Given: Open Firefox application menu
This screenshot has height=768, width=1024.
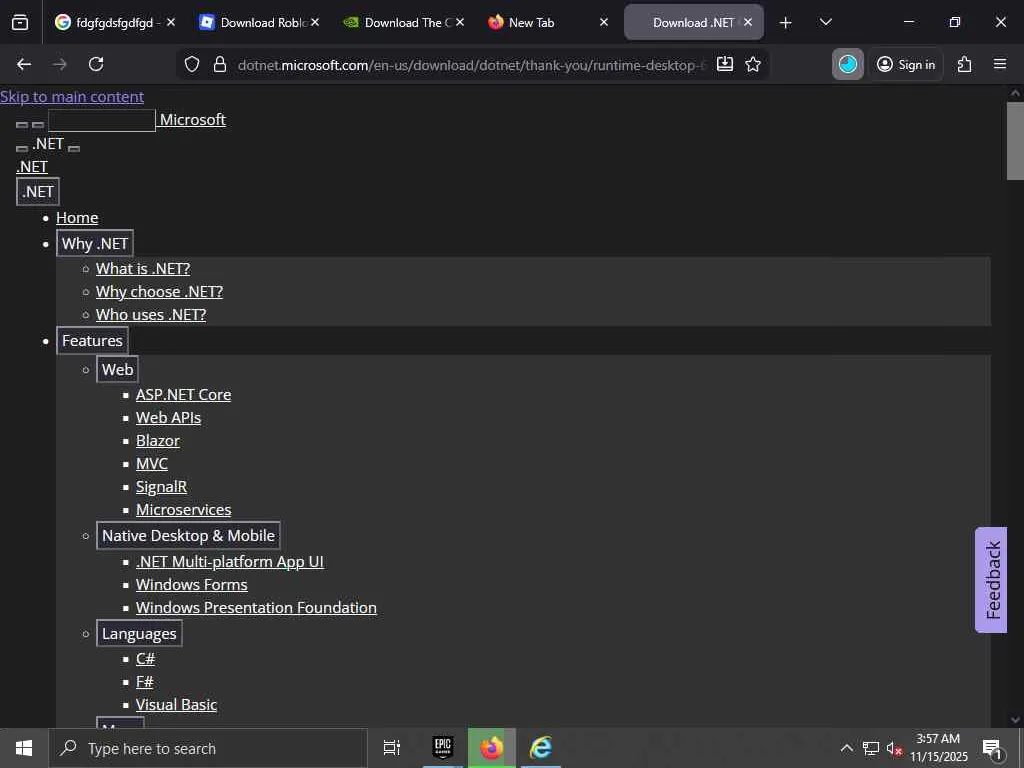Looking at the screenshot, I should [x=1000, y=64].
